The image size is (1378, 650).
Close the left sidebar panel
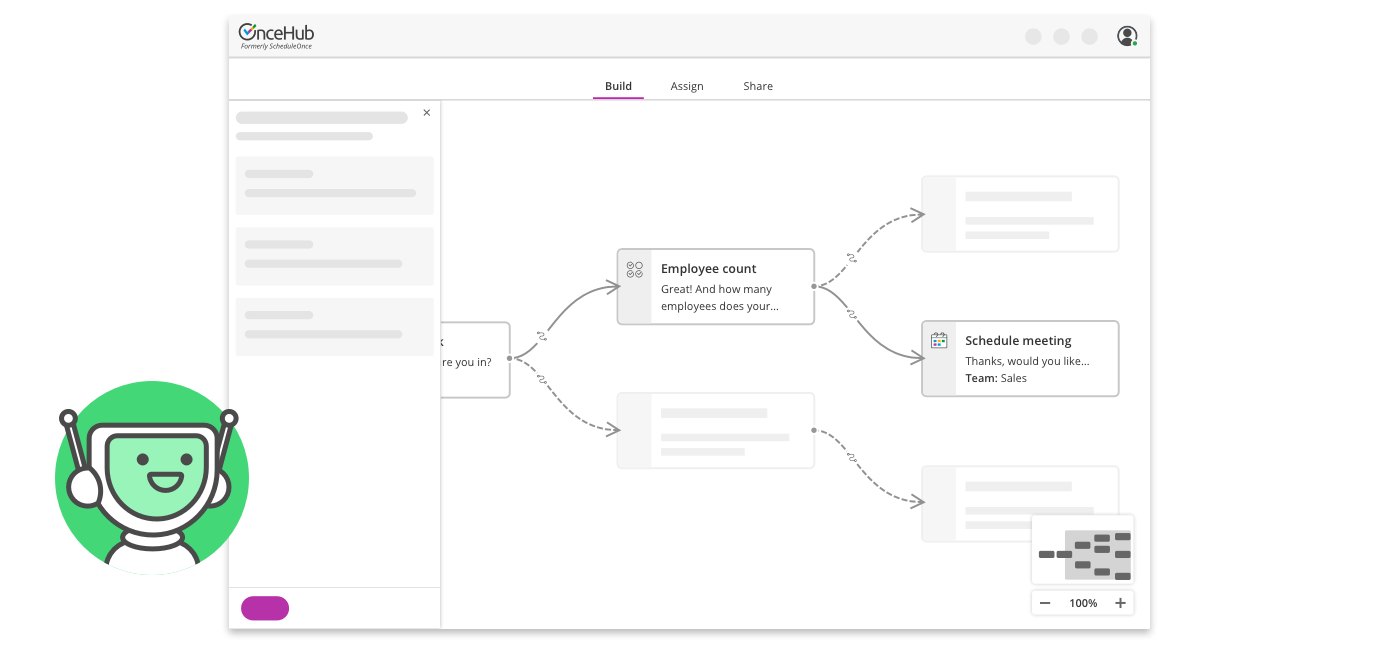tap(427, 112)
